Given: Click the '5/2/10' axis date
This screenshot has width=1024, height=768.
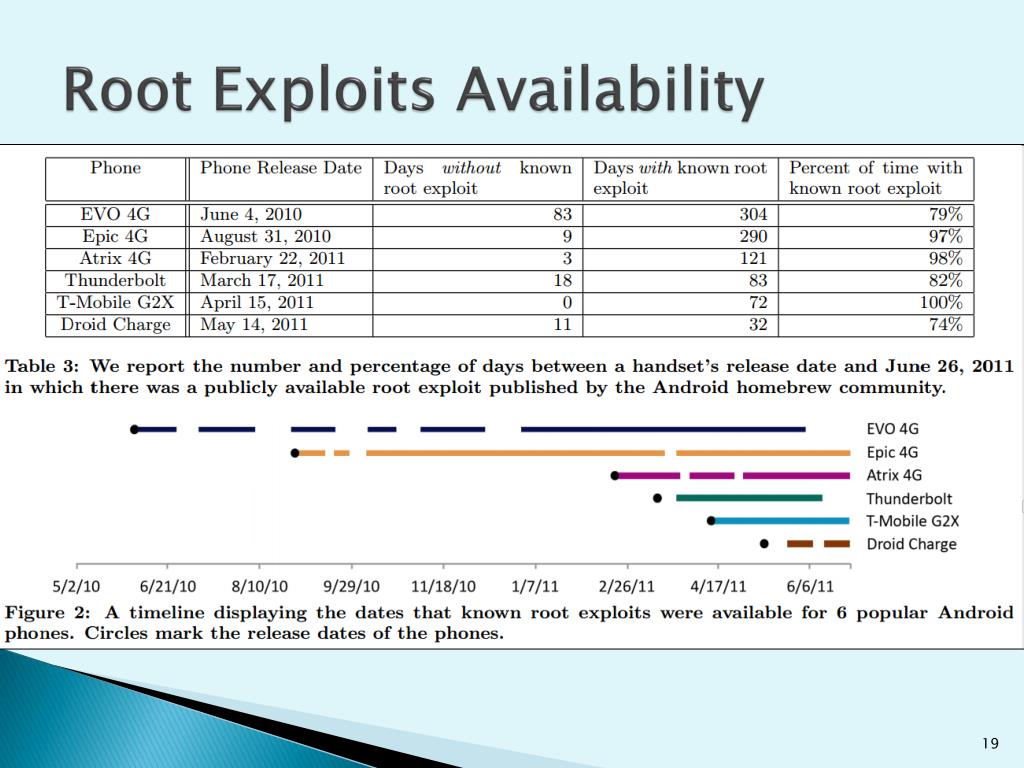Looking at the screenshot, I should [x=76, y=586].
